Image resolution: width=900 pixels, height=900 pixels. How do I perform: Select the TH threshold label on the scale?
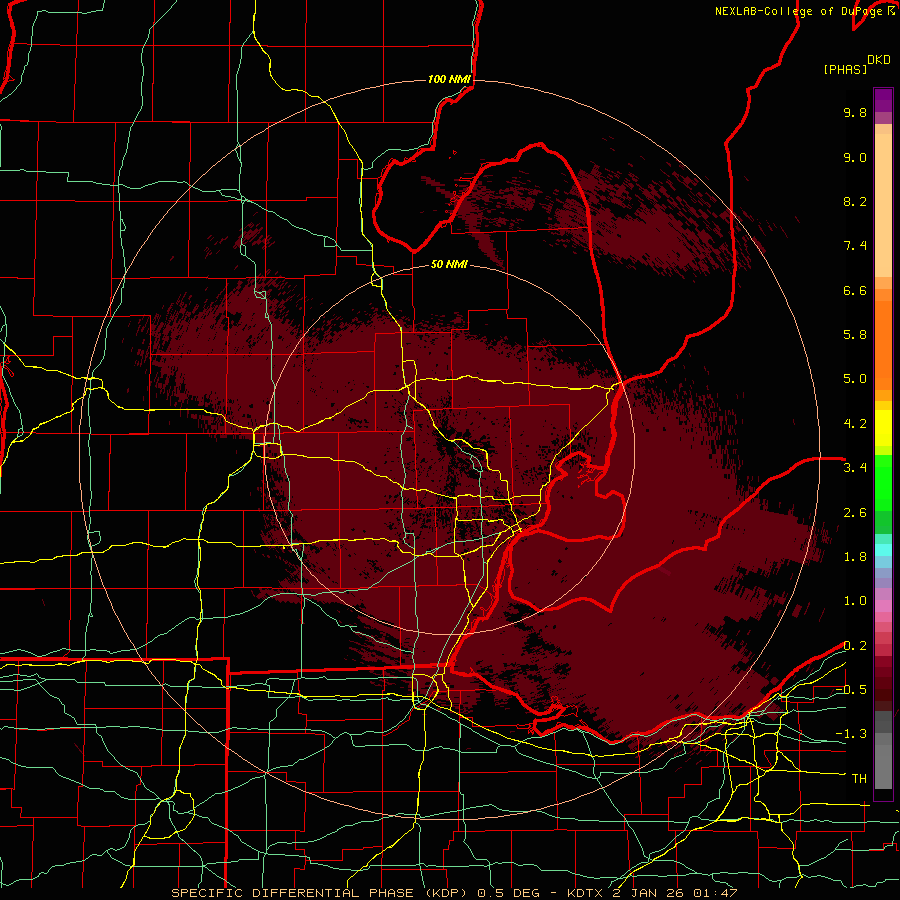click(x=859, y=778)
